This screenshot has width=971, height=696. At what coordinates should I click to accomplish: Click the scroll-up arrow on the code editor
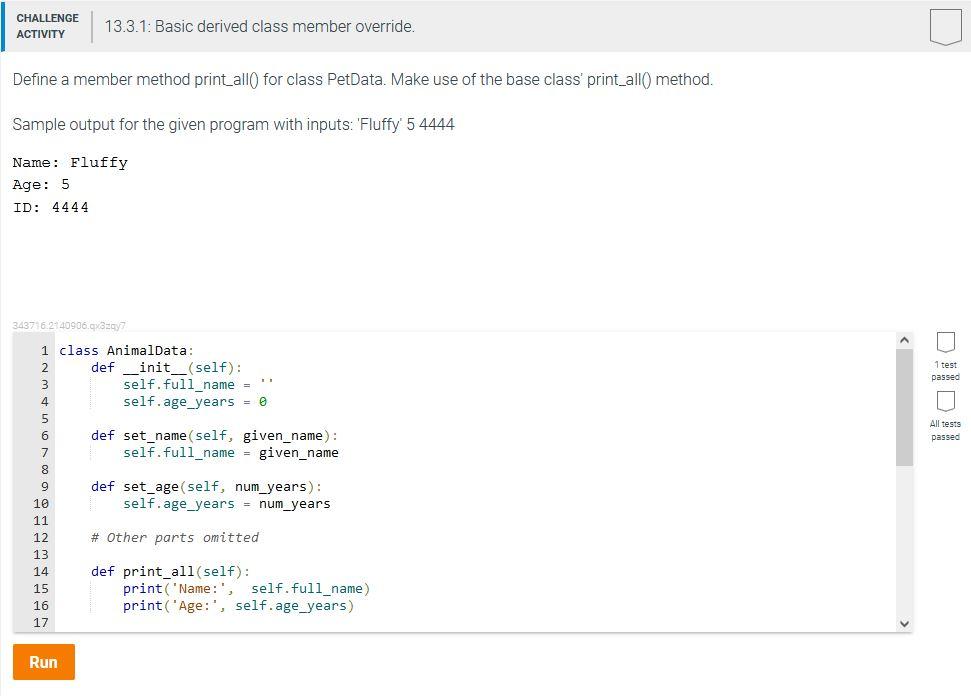click(x=904, y=339)
